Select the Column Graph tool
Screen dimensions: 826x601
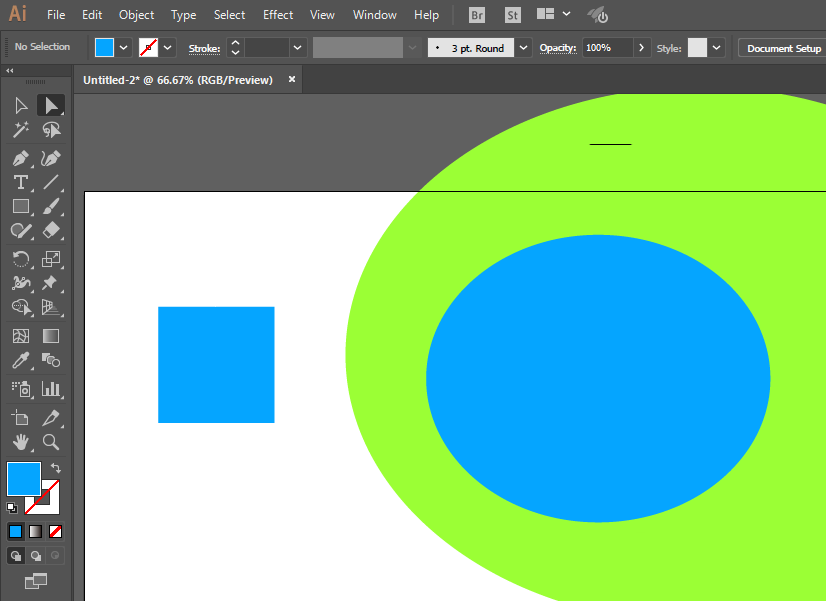point(51,389)
